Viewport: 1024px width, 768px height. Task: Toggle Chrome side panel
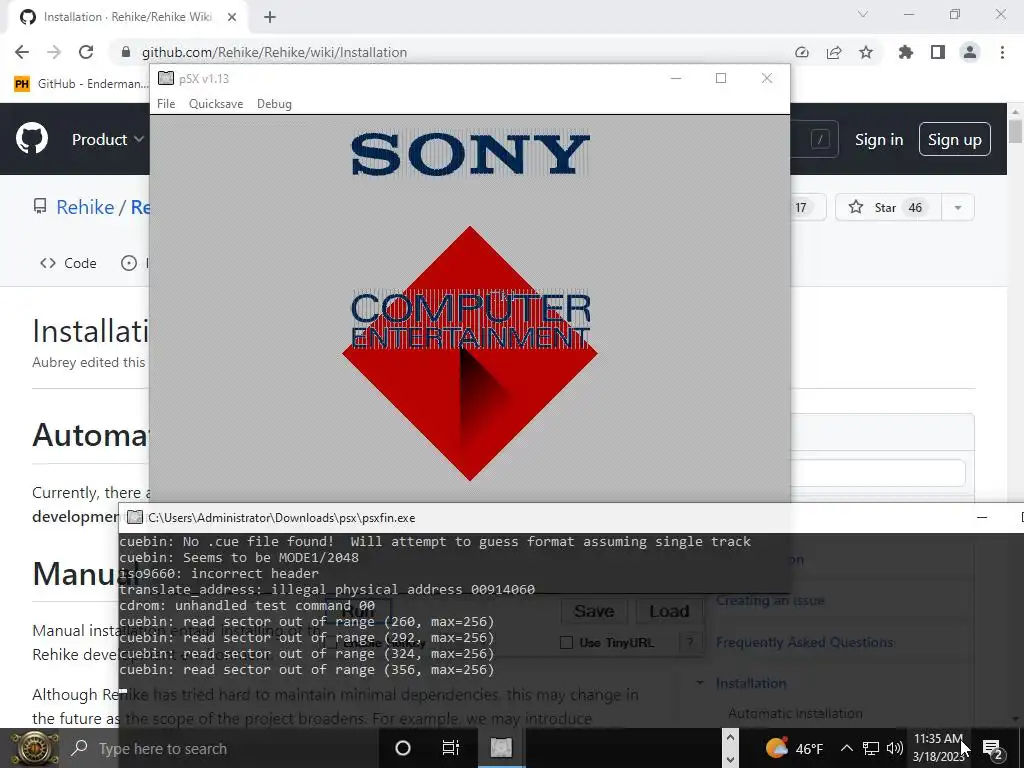938,52
